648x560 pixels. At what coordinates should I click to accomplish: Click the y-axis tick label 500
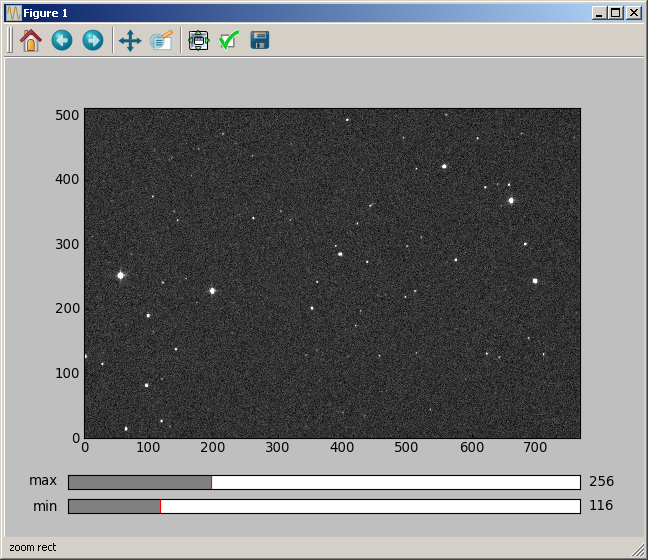pyautogui.click(x=67, y=115)
